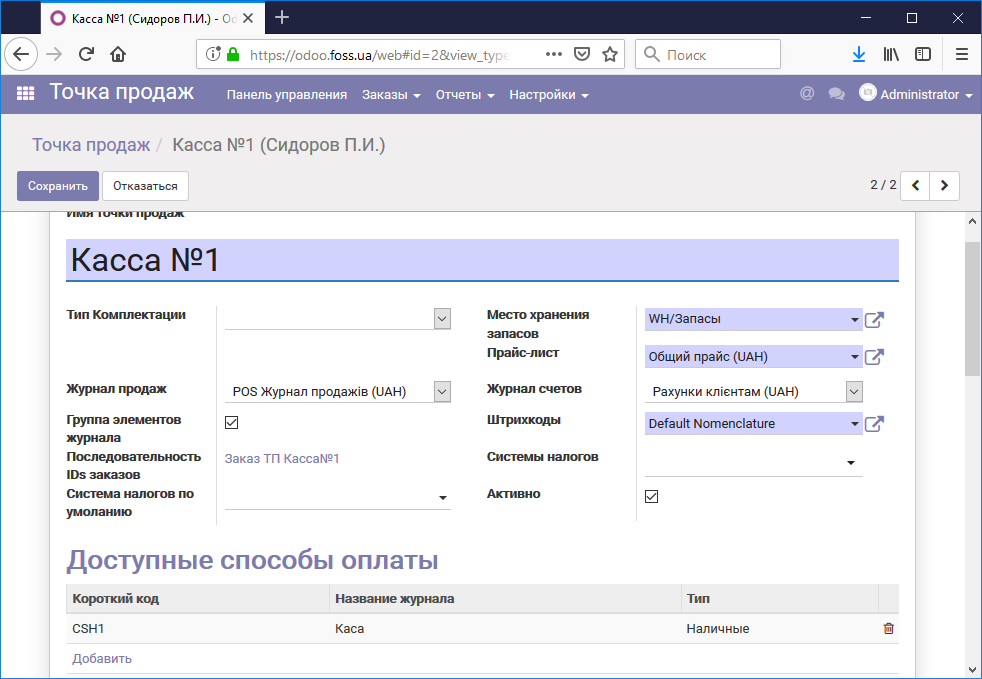The height and width of the screenshot is (679, 982).
Task: Click Добавить to add payment method
Action: [101, 658]
